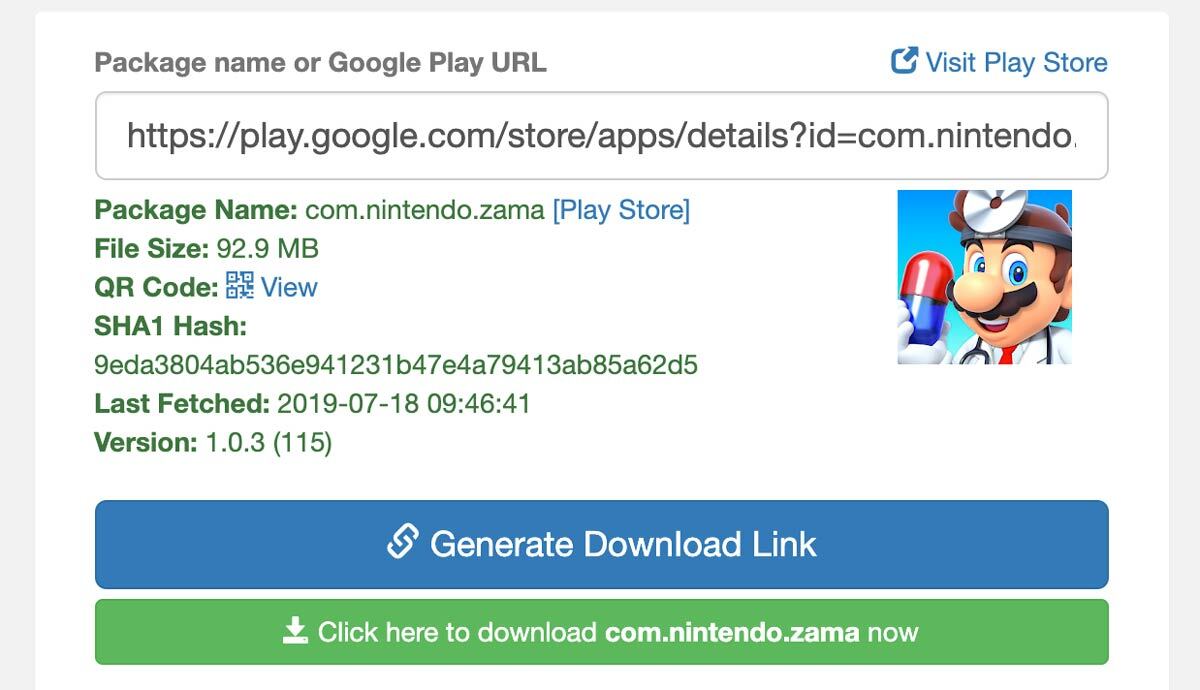Open the Visit Play Store link text
This screenshot has height=690, width=1200.
click(x=1016, y=62)
